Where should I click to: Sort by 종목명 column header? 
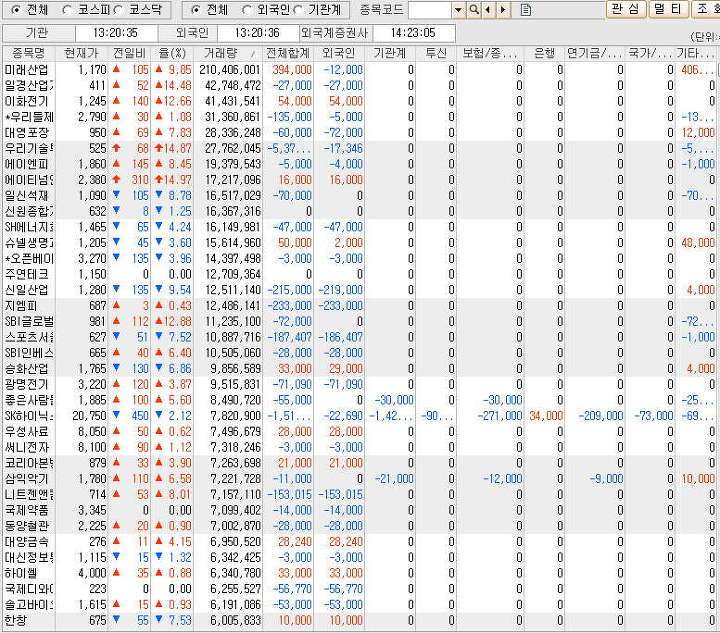click(x=29, y=53)
